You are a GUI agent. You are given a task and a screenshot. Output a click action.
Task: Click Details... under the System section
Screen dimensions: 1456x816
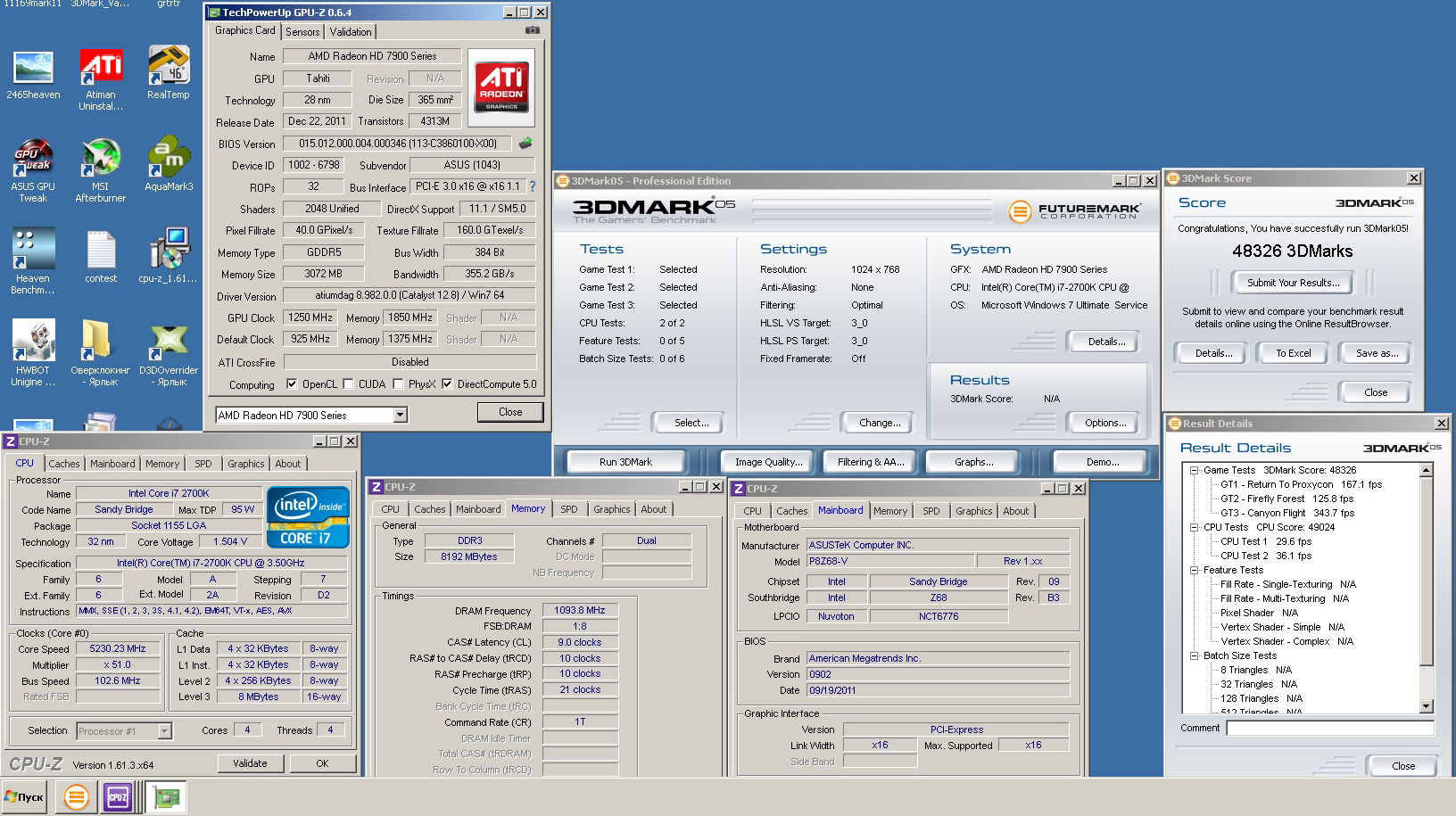coord(1103,342)
